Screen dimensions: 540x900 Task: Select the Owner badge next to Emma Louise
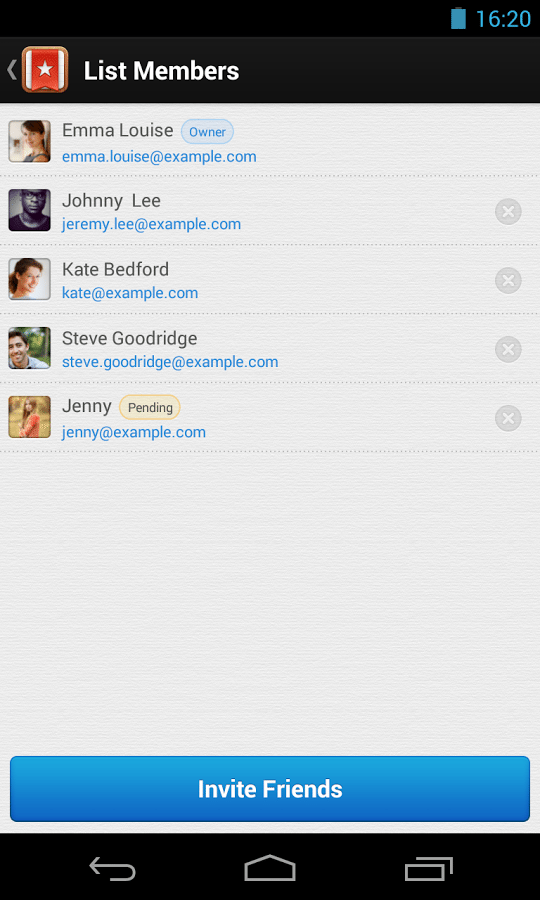point(207,131)
